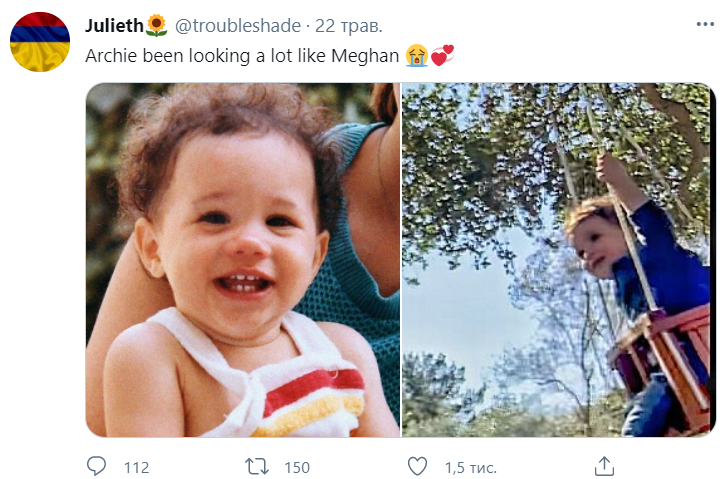Click the 22 трав. timestamp
Image resolution: width=725 pixels, height=479 pixels.
[x=349, y=26]
